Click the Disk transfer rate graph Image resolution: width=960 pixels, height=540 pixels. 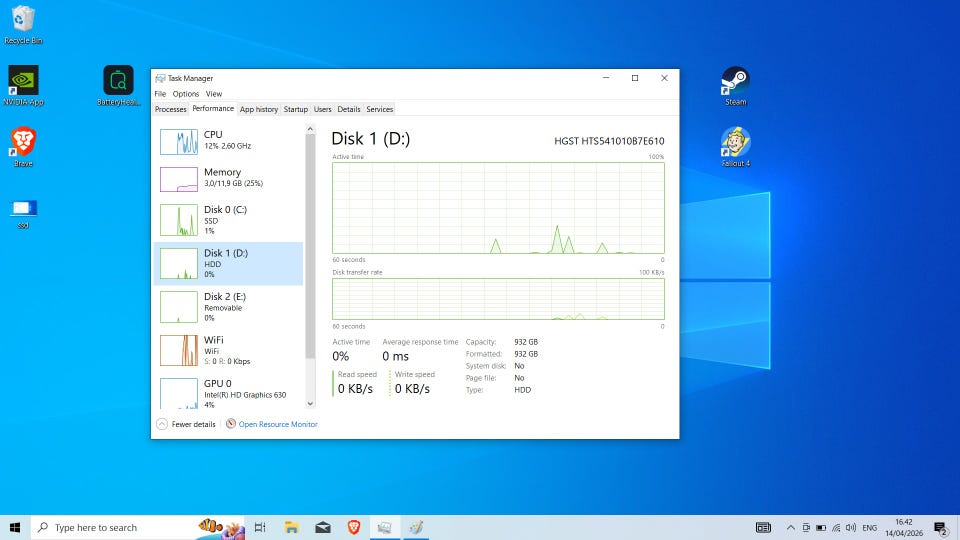pos(498,299)
